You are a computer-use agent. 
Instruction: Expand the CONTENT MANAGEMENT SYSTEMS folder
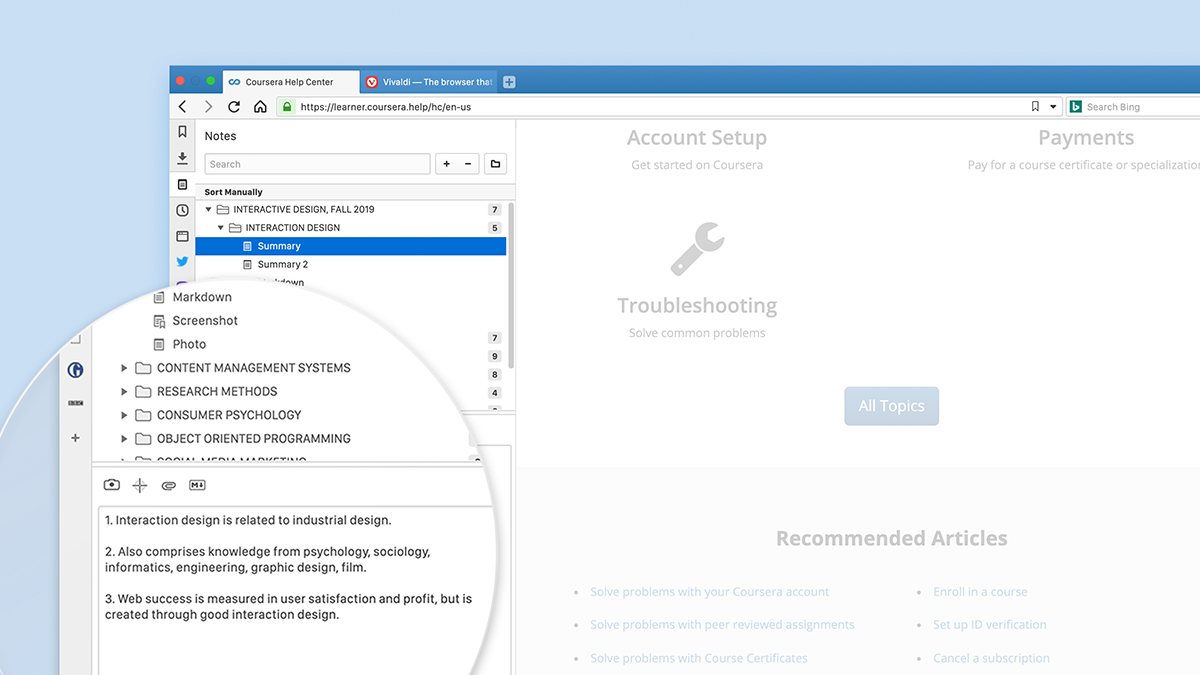[x=124, y=368]
